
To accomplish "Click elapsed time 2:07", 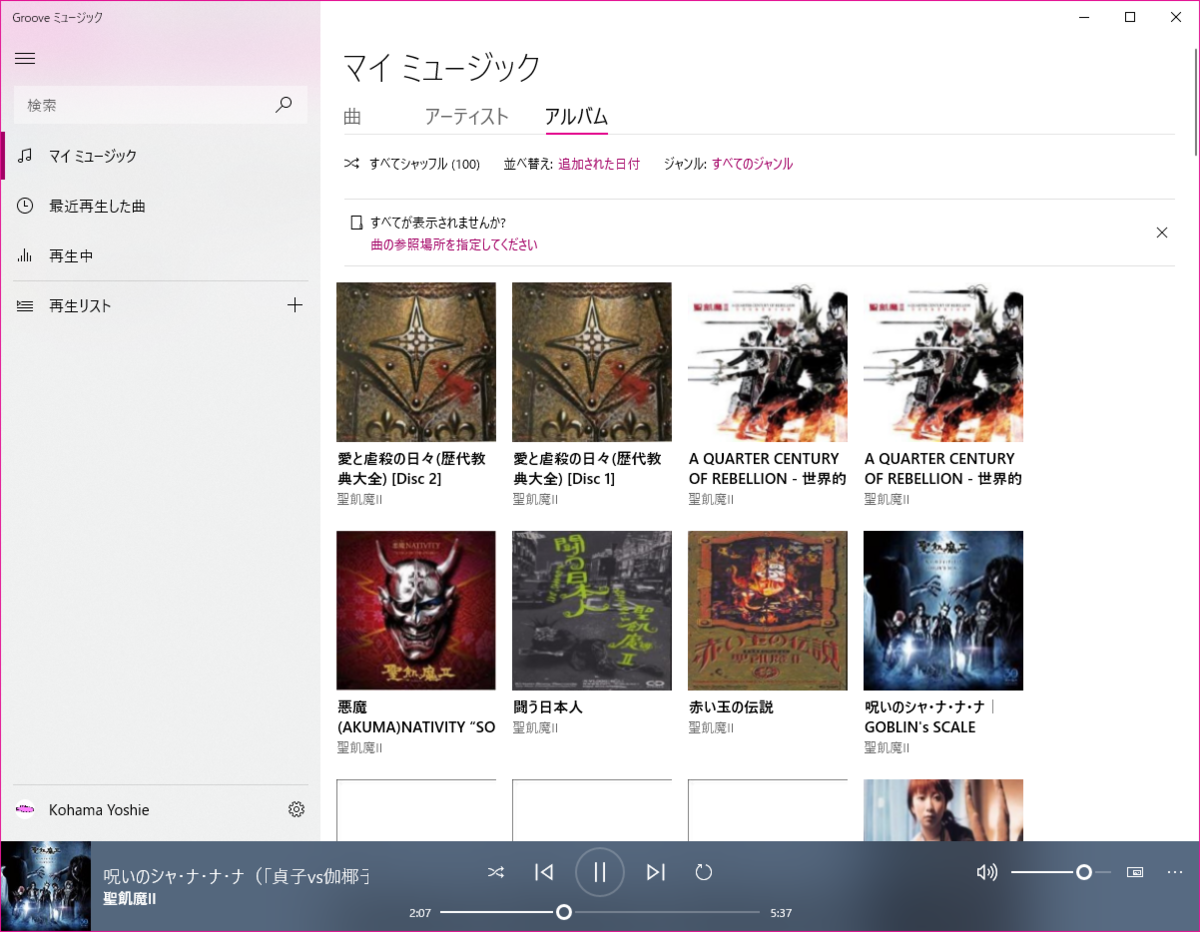I will pyautogui.click(x=420, y=913).
